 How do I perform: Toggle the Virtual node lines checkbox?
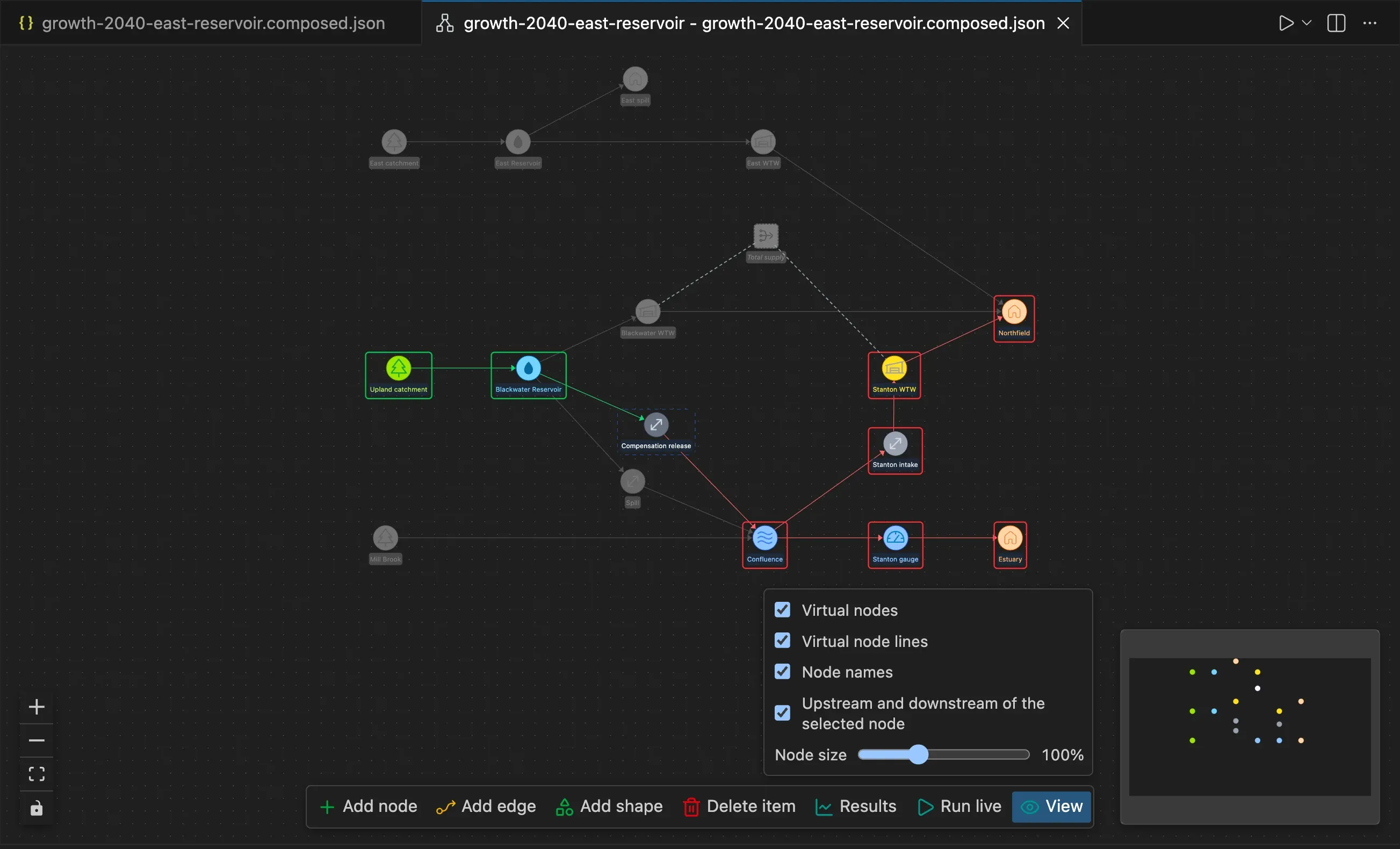tap(782, 641)
